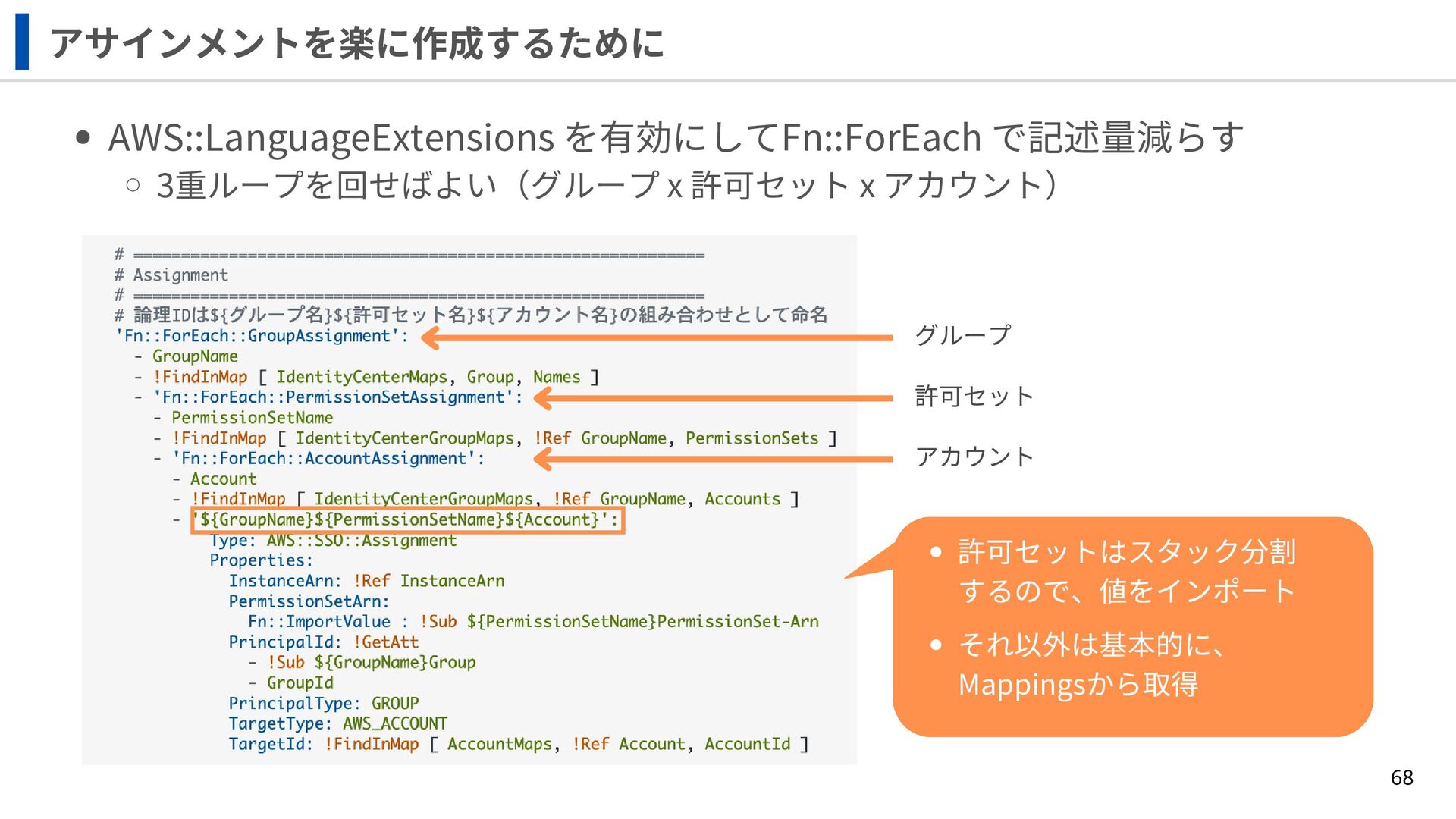The width and height of the screenshot is (1456, 819).
Task: Click the グループ label beside the arrows
Action: [x=962, y=335]
